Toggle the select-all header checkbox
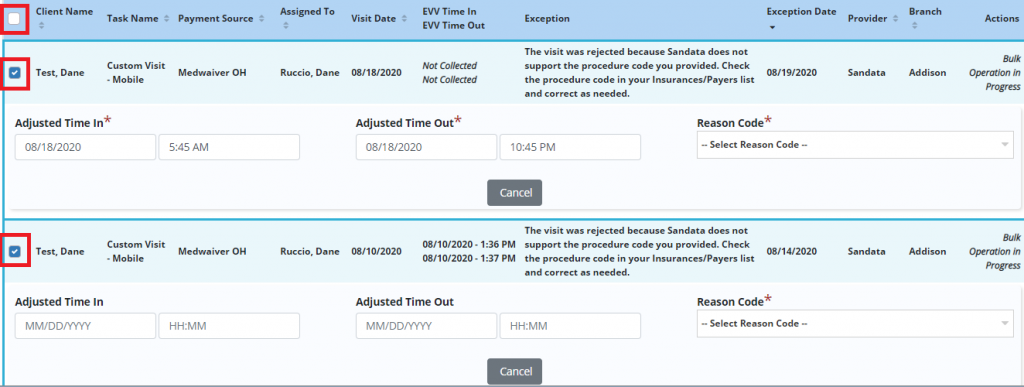1024x387 pixels. click(15, 18)
